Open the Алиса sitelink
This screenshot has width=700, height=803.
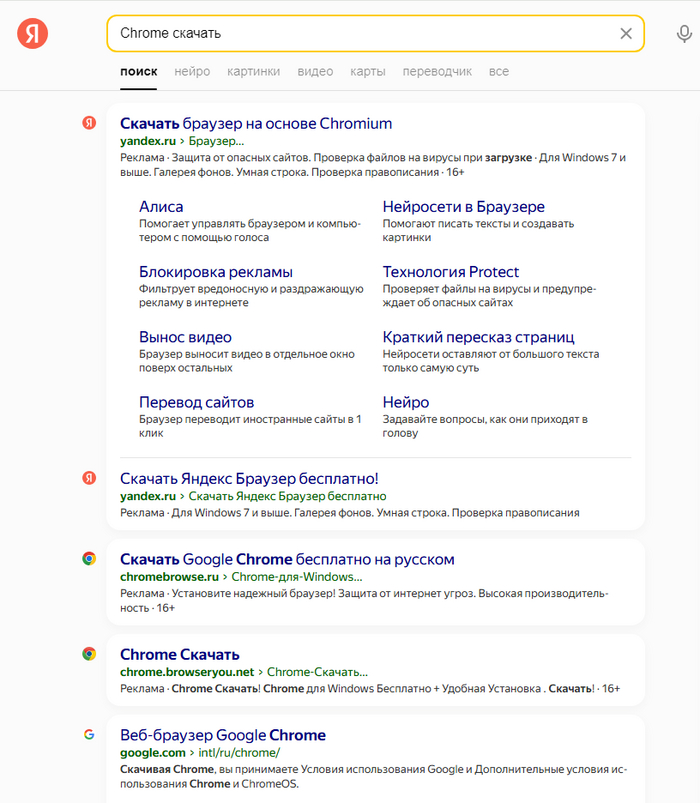[161, 207]
